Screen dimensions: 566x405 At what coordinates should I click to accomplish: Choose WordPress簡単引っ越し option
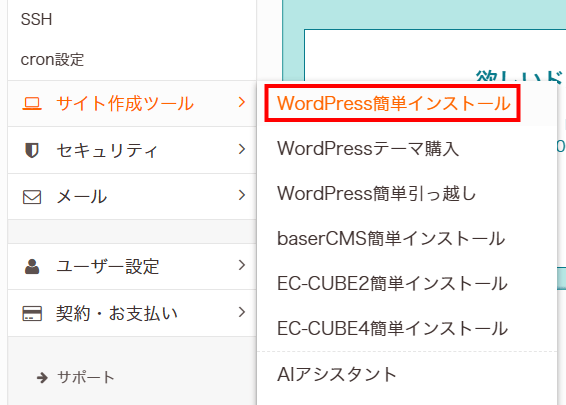[376, 193]
